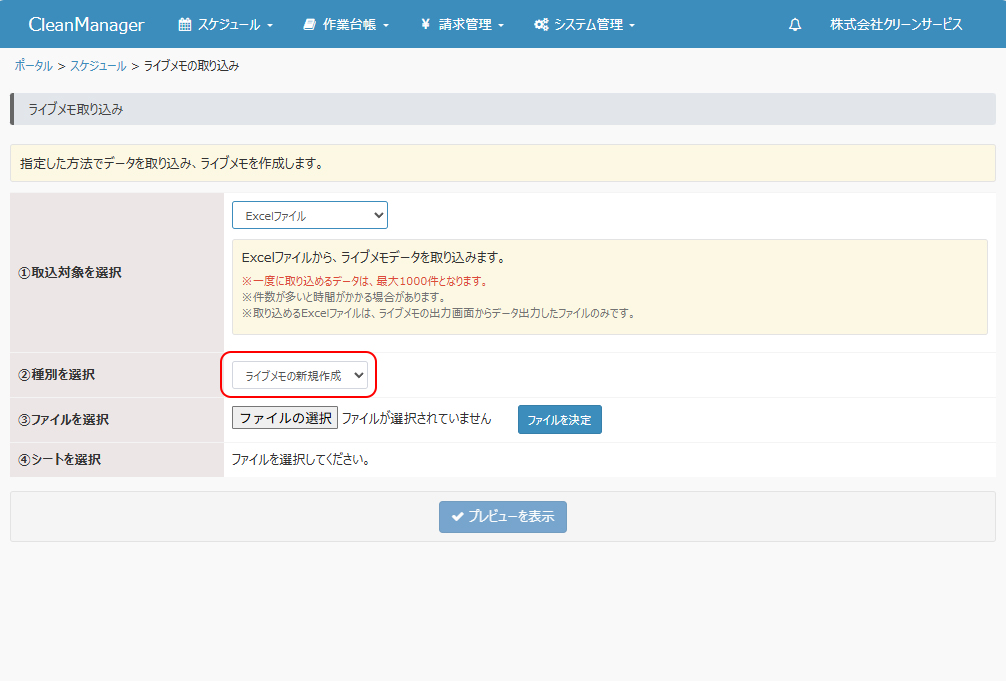Open the システム管理 menu in the navbar
Image resolution: width=1006 pixels, height=681 pixels.
[589, 24]
